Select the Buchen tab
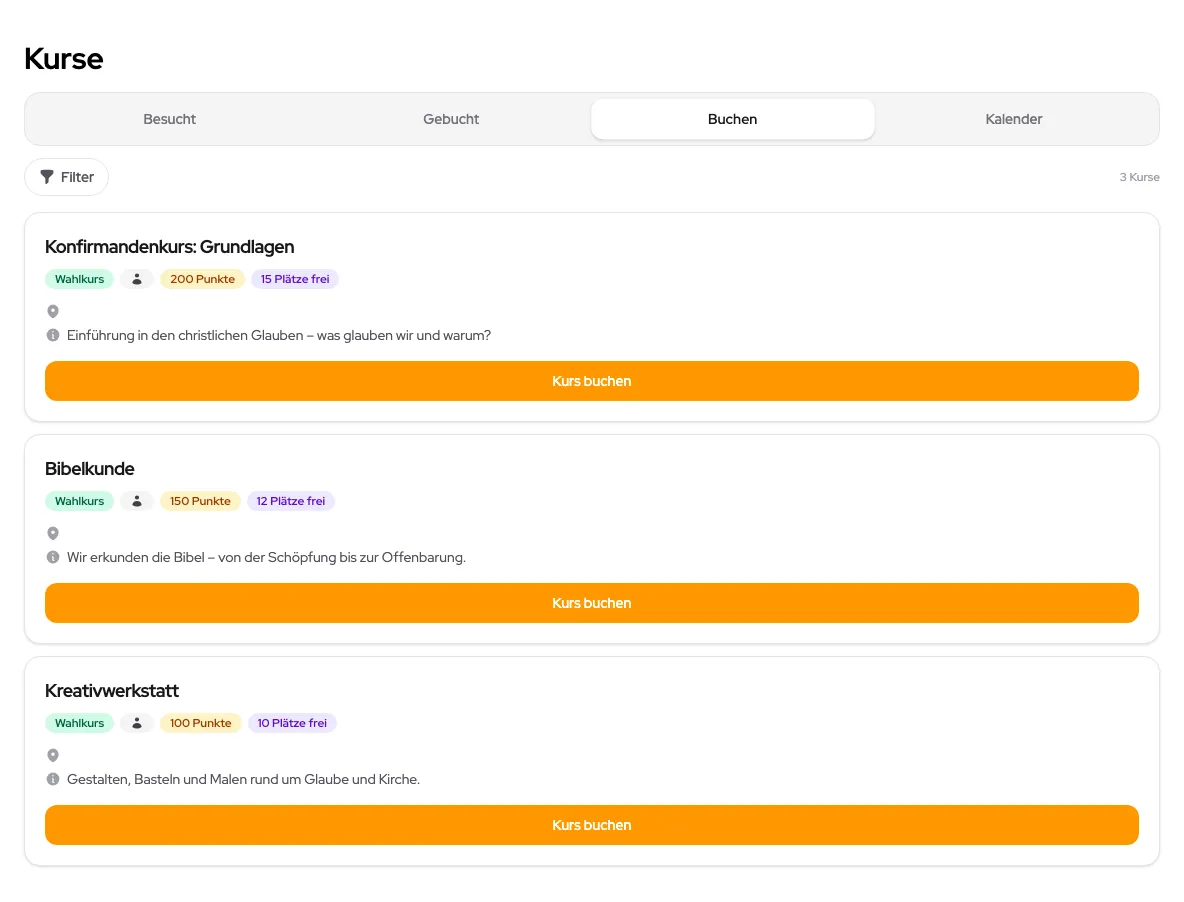1184x902 pixels. [732, 119]
